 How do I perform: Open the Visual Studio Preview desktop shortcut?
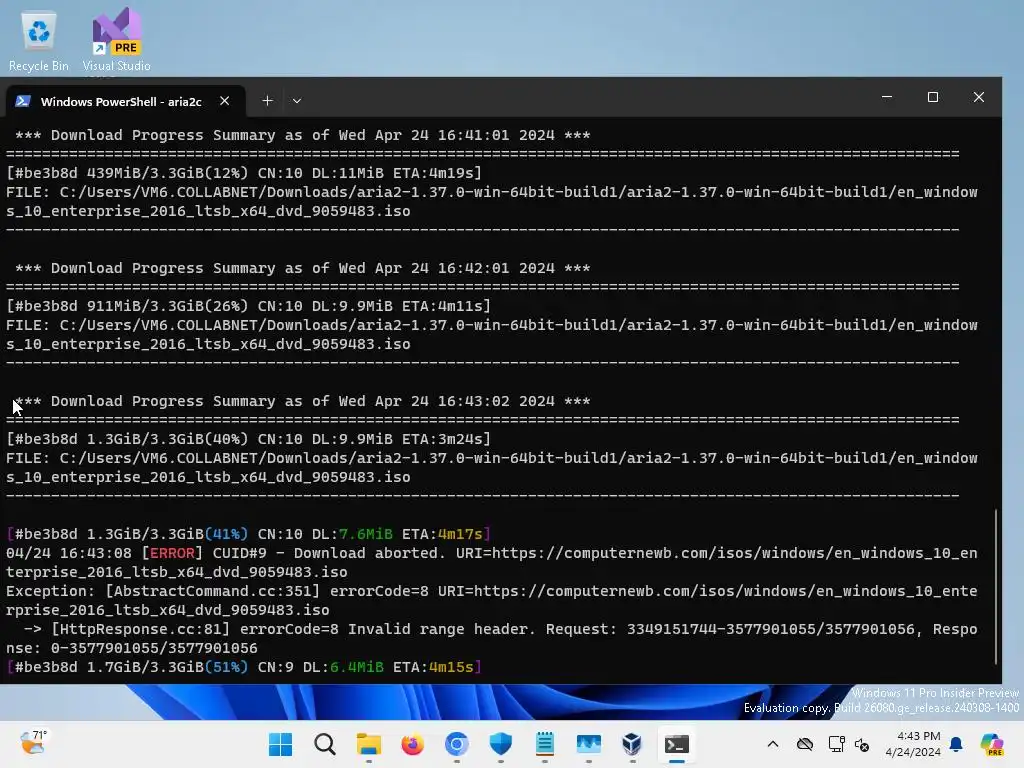[x=116, y=41]
